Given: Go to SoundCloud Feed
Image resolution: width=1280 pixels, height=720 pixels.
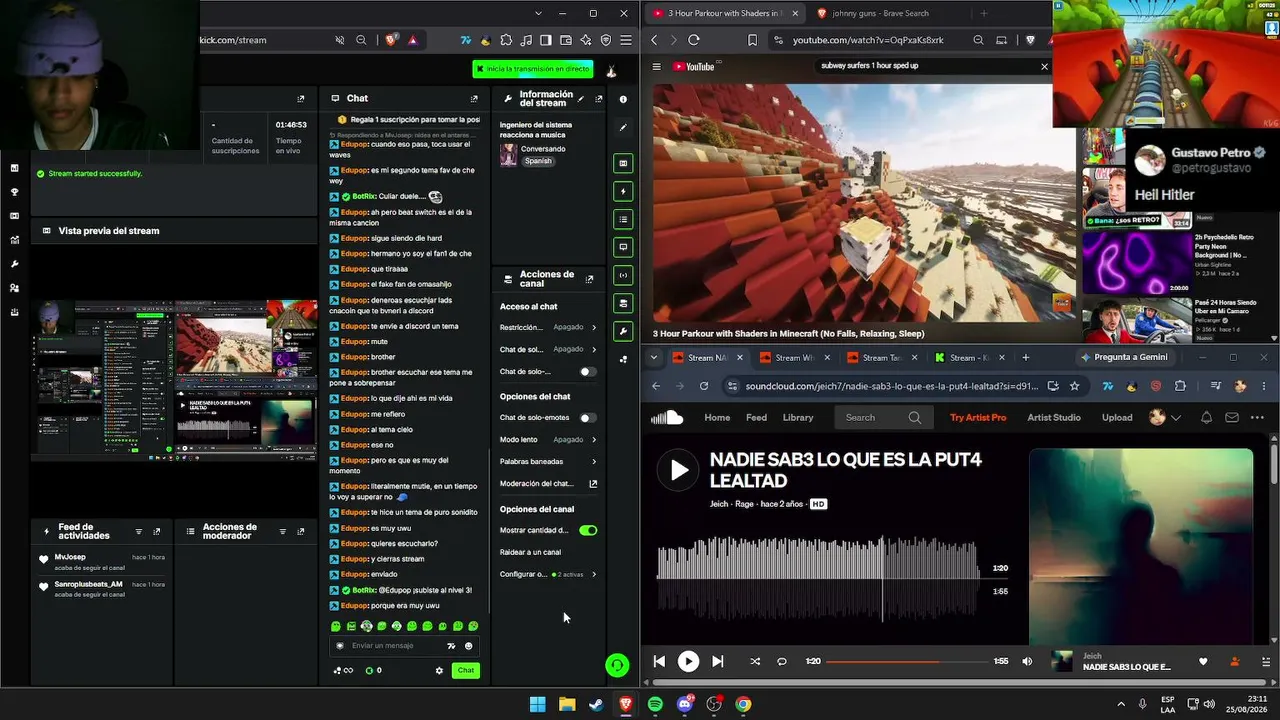Looking at the screenshot, I should tap(757, 418).
